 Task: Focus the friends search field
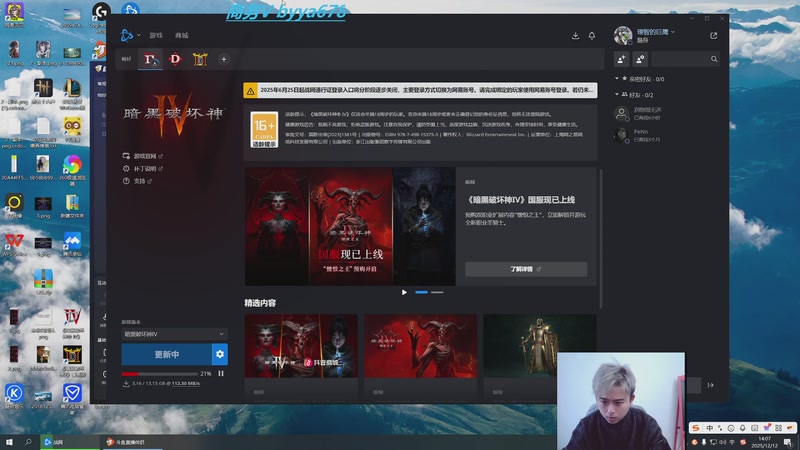tap(686, 59)
